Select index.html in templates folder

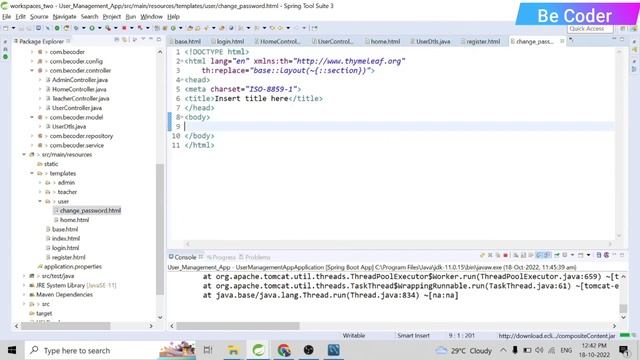coord(66,238)
